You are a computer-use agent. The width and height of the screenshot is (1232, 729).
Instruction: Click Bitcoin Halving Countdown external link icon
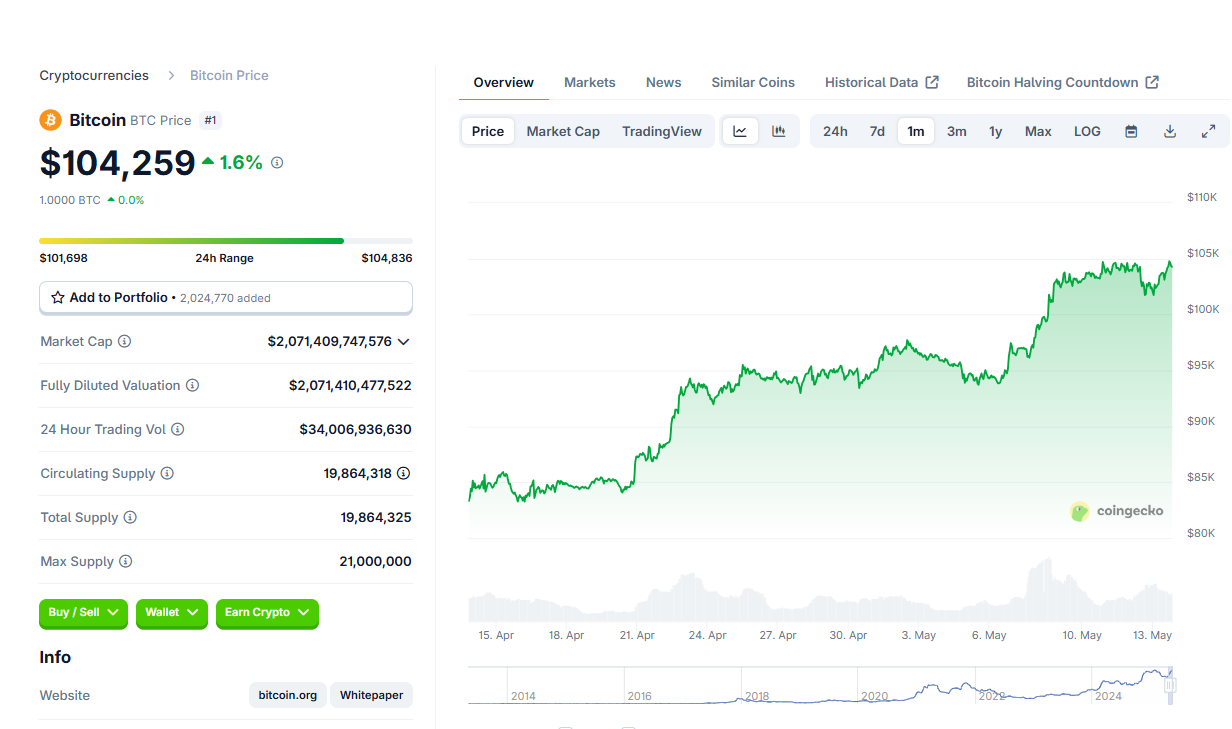click(1152, 82)
